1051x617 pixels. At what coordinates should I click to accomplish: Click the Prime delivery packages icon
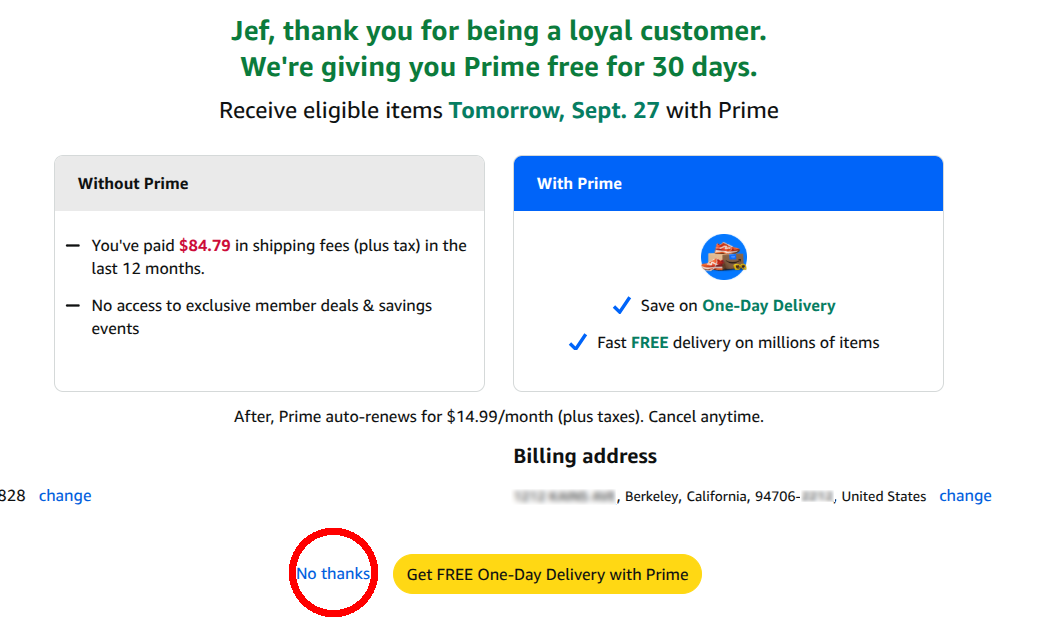[x=724, y=257]
